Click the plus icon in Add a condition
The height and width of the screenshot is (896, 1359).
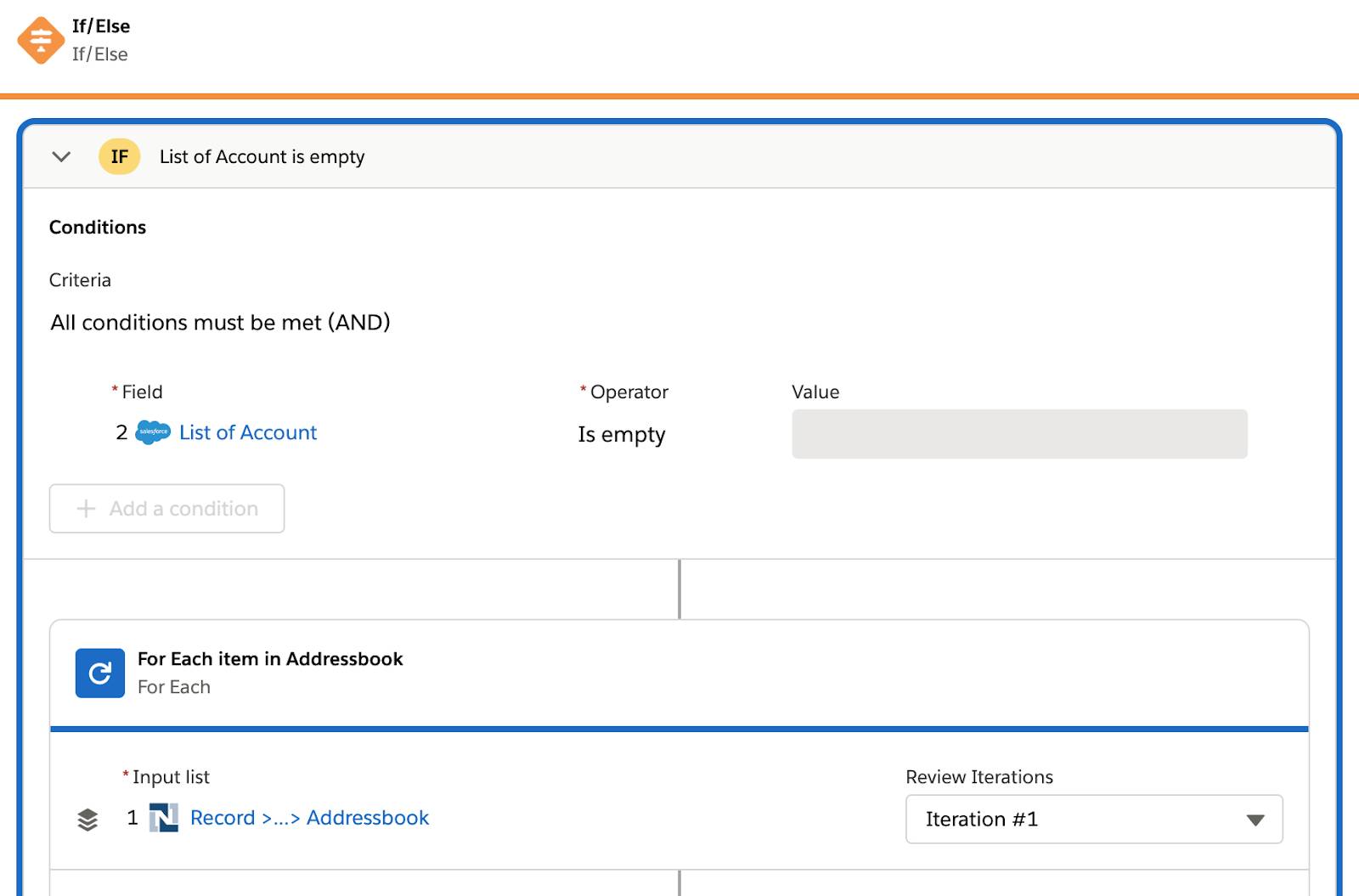86,509
